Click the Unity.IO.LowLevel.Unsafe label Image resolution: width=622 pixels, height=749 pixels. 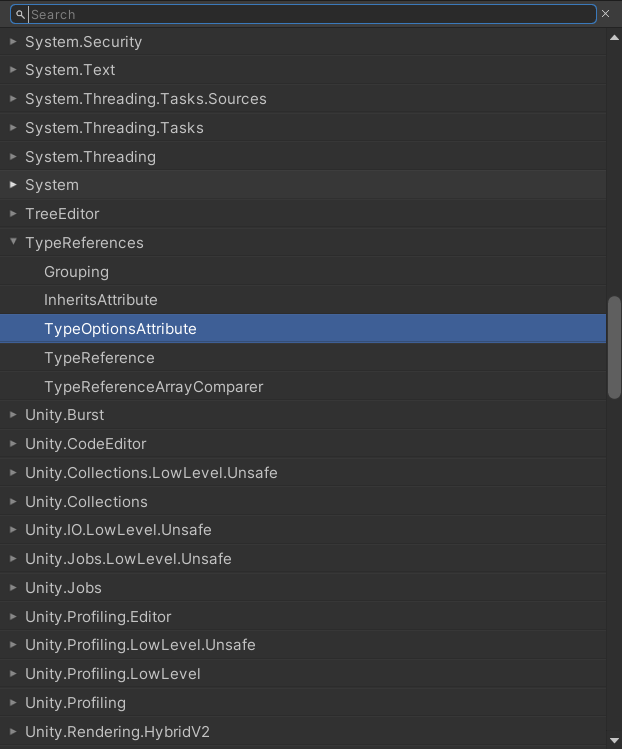click(118, 529)
